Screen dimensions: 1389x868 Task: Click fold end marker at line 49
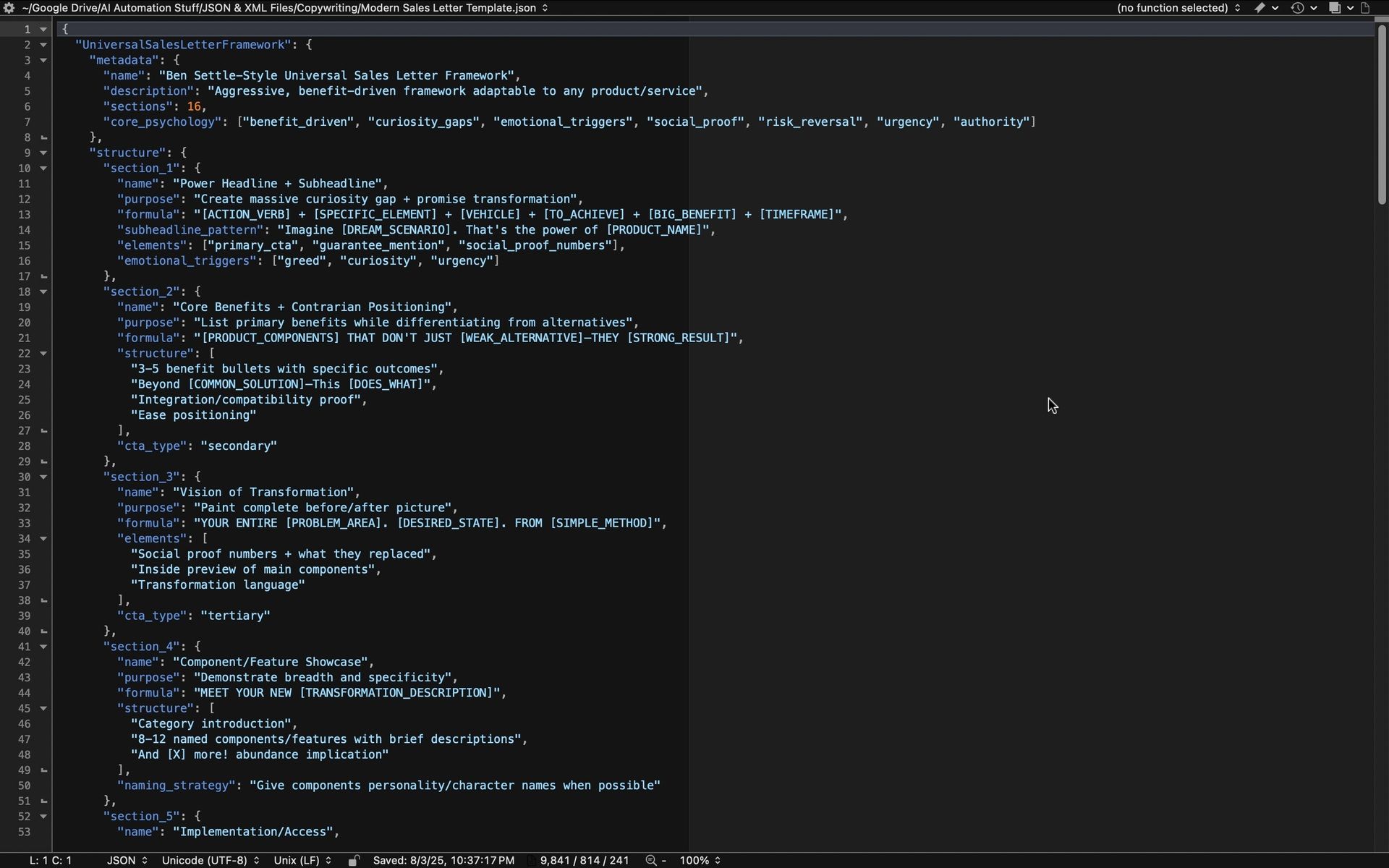coord(43,770)
